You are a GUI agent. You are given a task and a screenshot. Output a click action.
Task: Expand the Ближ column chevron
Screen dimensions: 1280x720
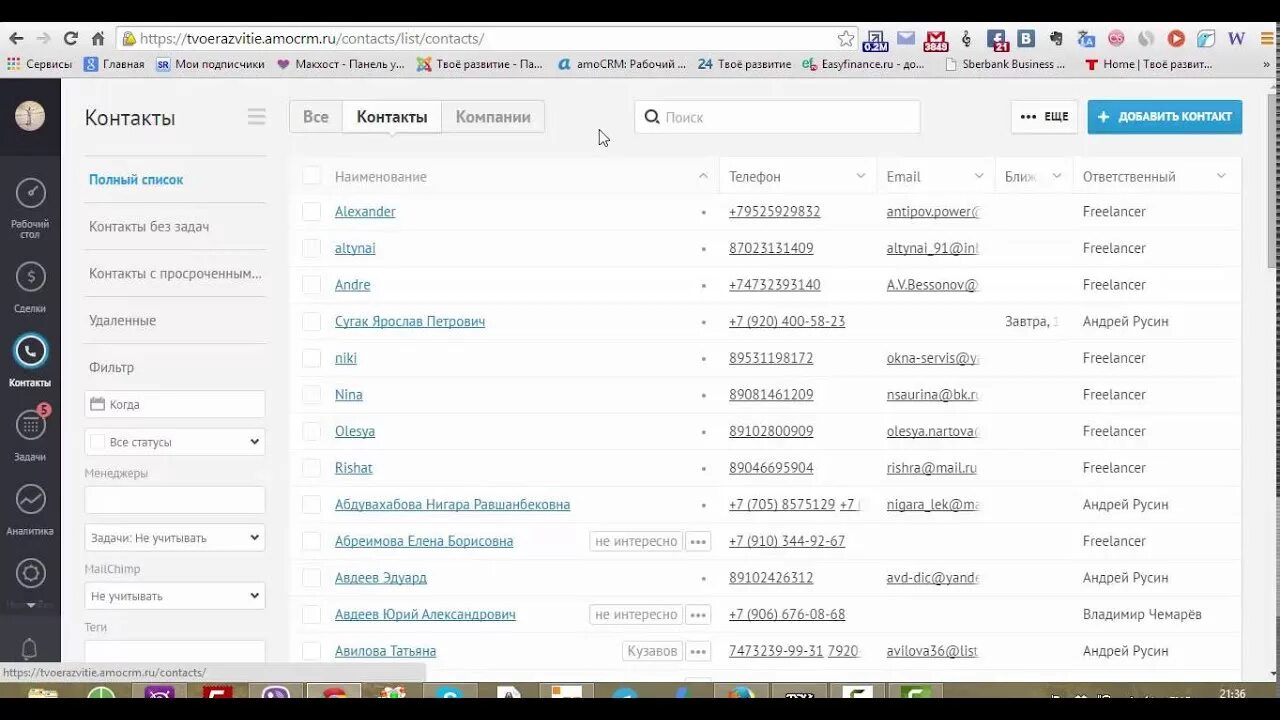click(1056, 176)
